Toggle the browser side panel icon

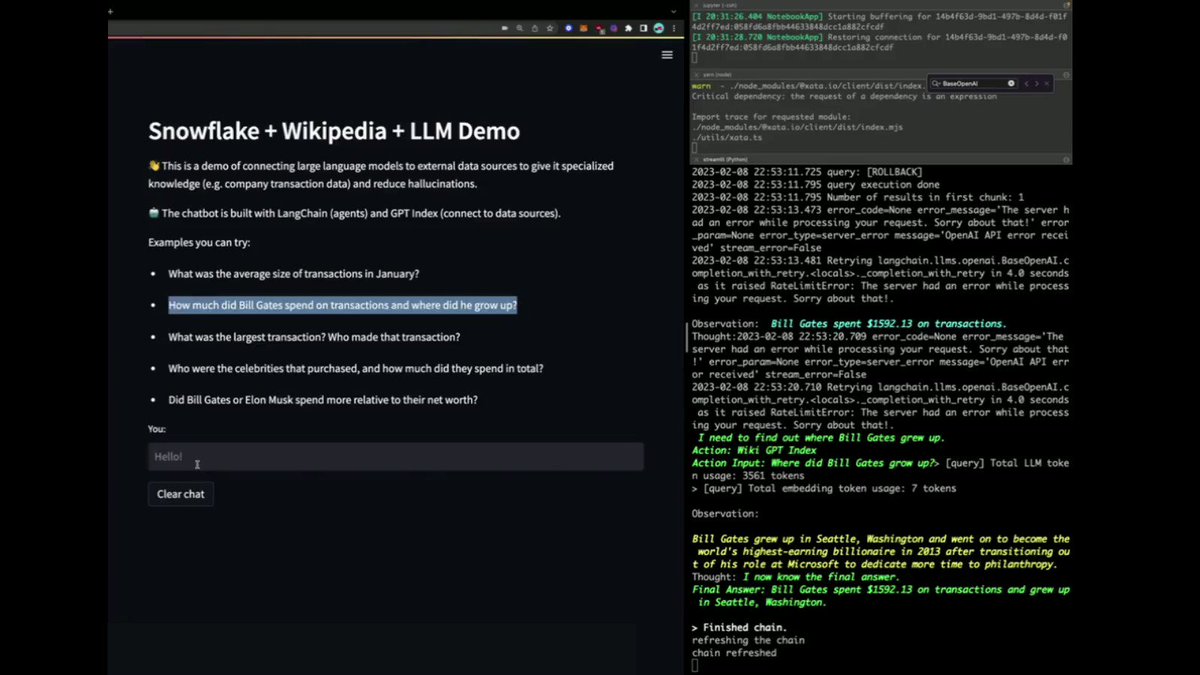coord(643,29)
